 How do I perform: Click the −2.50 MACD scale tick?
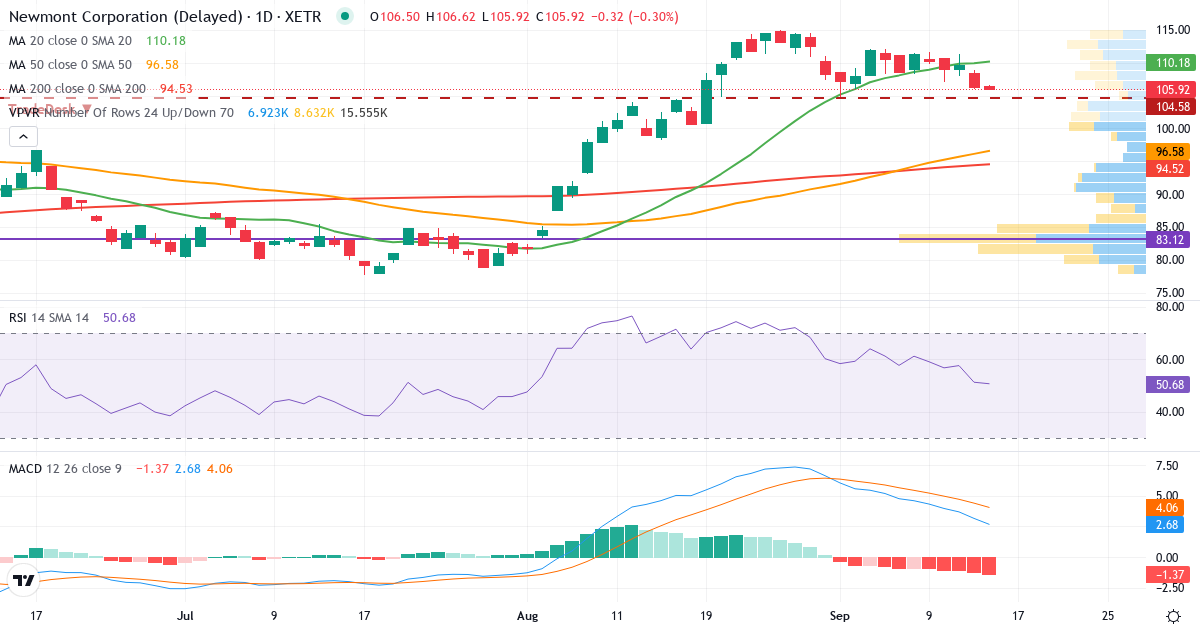click(x=1171, y=590)
